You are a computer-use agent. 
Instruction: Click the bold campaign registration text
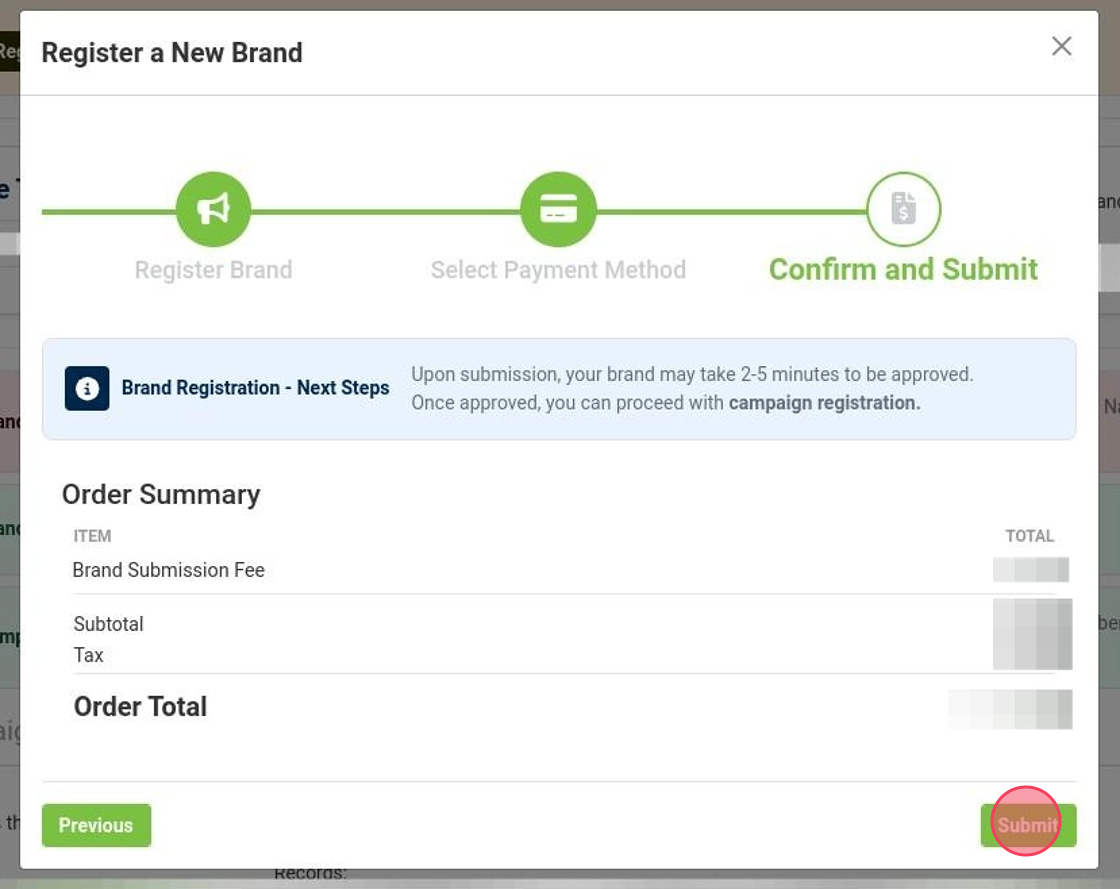[824, 403]
